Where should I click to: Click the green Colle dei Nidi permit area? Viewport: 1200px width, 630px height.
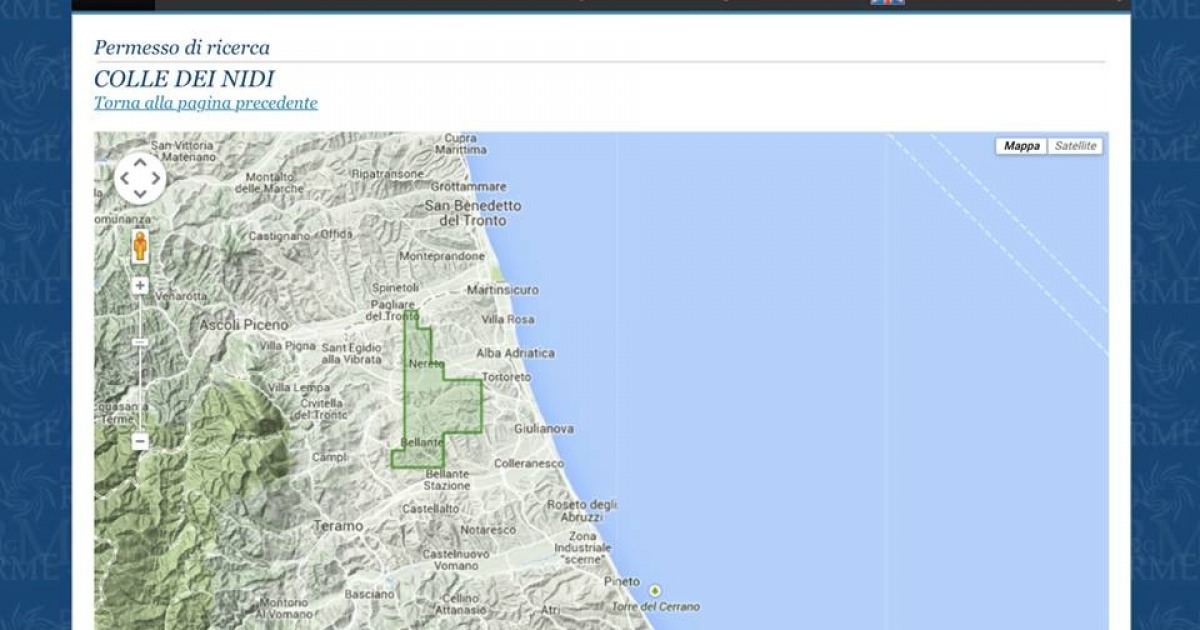[440, 405]
